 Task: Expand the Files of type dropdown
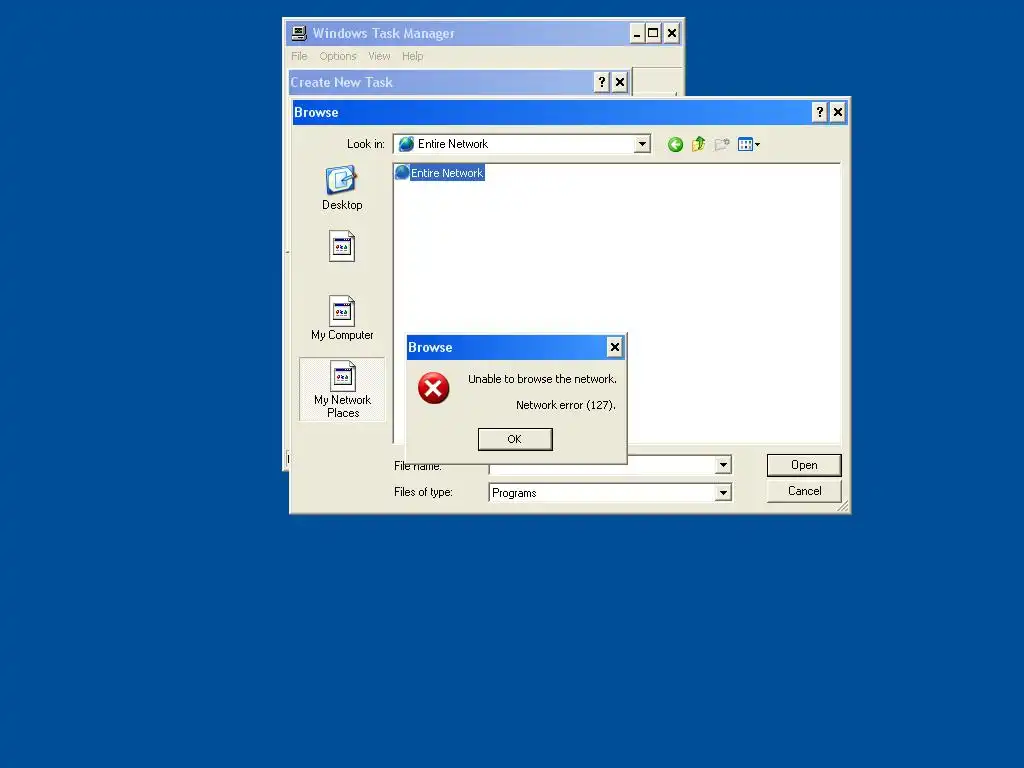723,492
